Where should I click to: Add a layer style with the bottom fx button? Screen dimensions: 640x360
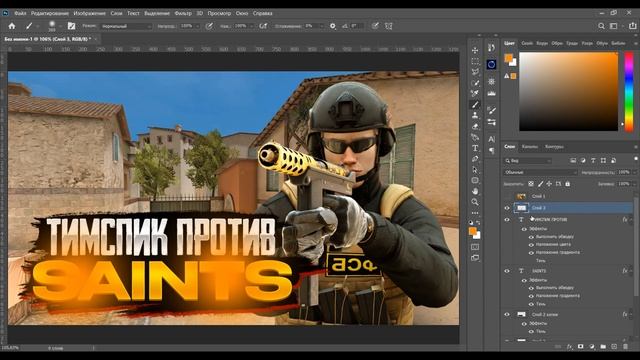pos(569,347)
